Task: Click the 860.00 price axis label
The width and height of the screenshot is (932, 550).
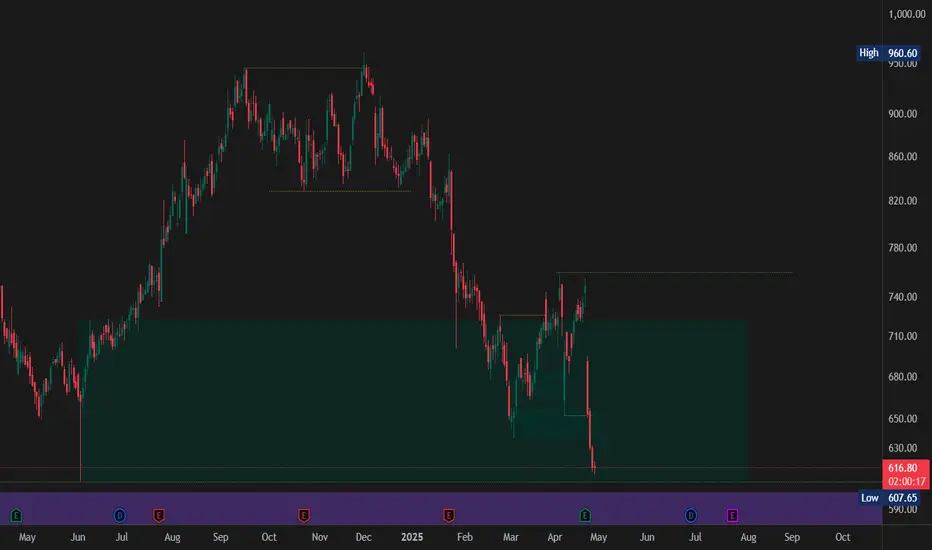Action: coord(902,156)
